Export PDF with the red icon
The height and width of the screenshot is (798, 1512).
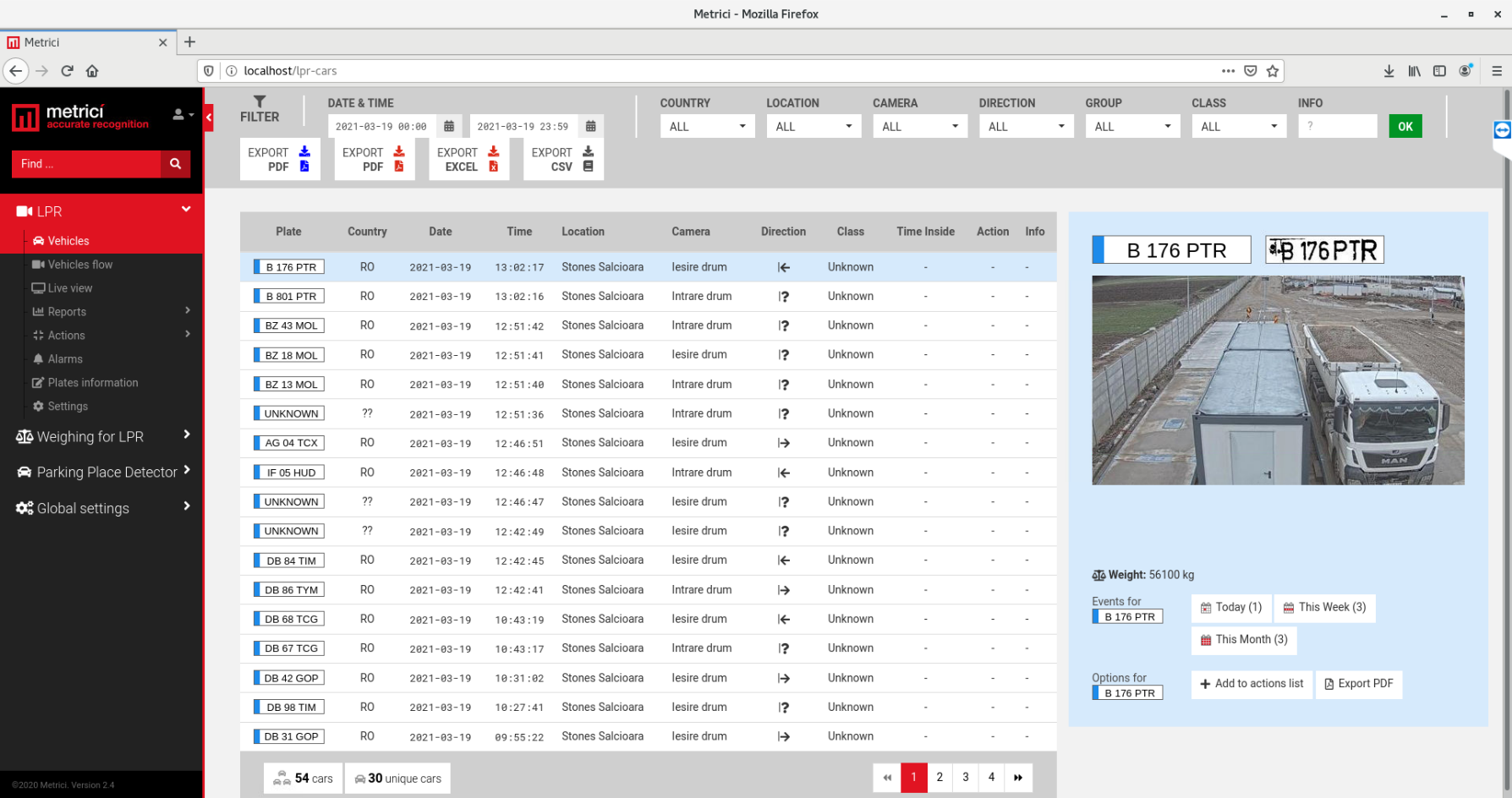pyautogui.click(x=375, y=160)
